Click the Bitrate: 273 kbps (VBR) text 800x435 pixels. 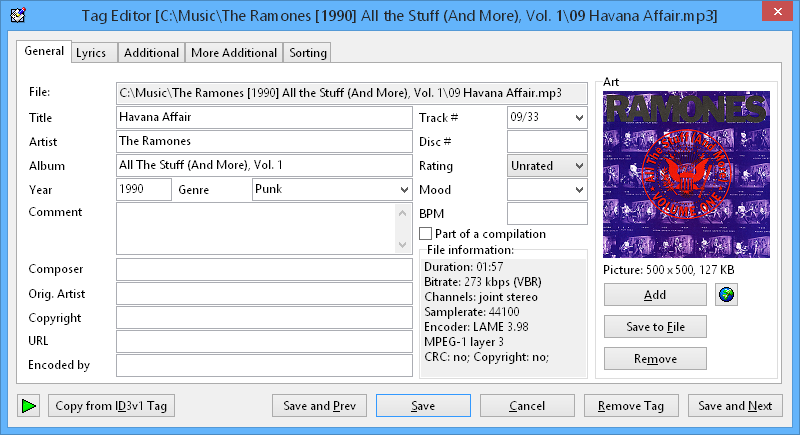tap(483, 282)
